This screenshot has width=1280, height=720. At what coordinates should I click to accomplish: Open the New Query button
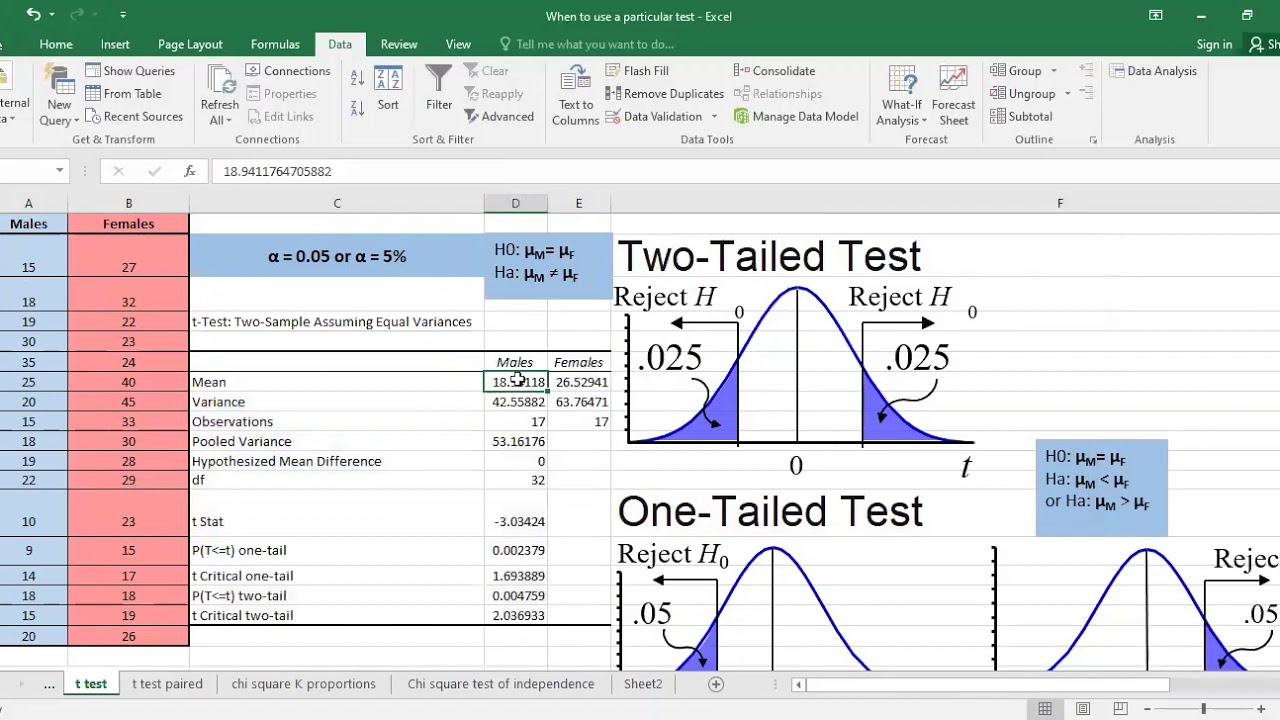click(59, 96)
